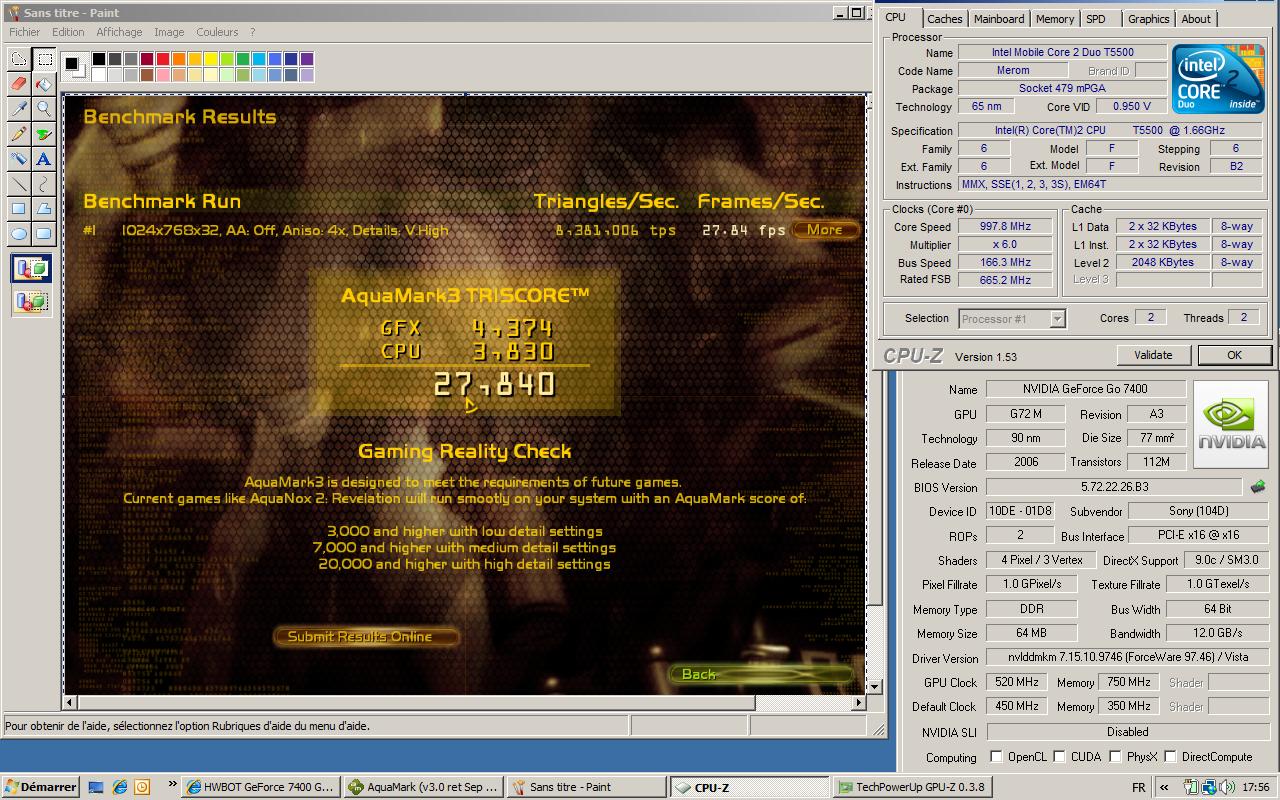Select the Rounded Rectangle tool

pos(44,234)
